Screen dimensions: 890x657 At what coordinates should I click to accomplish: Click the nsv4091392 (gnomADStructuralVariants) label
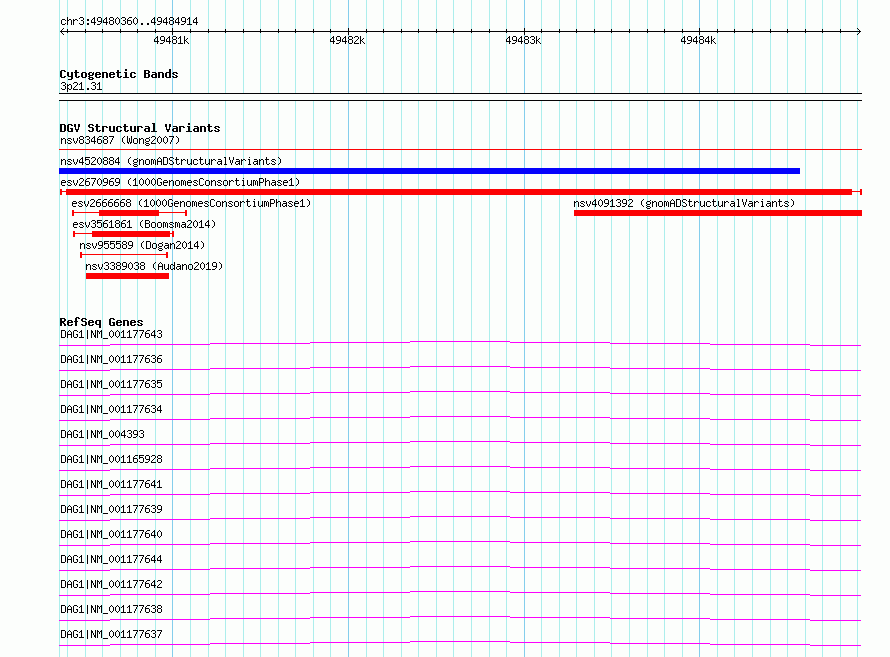click(x=684, y=203)
